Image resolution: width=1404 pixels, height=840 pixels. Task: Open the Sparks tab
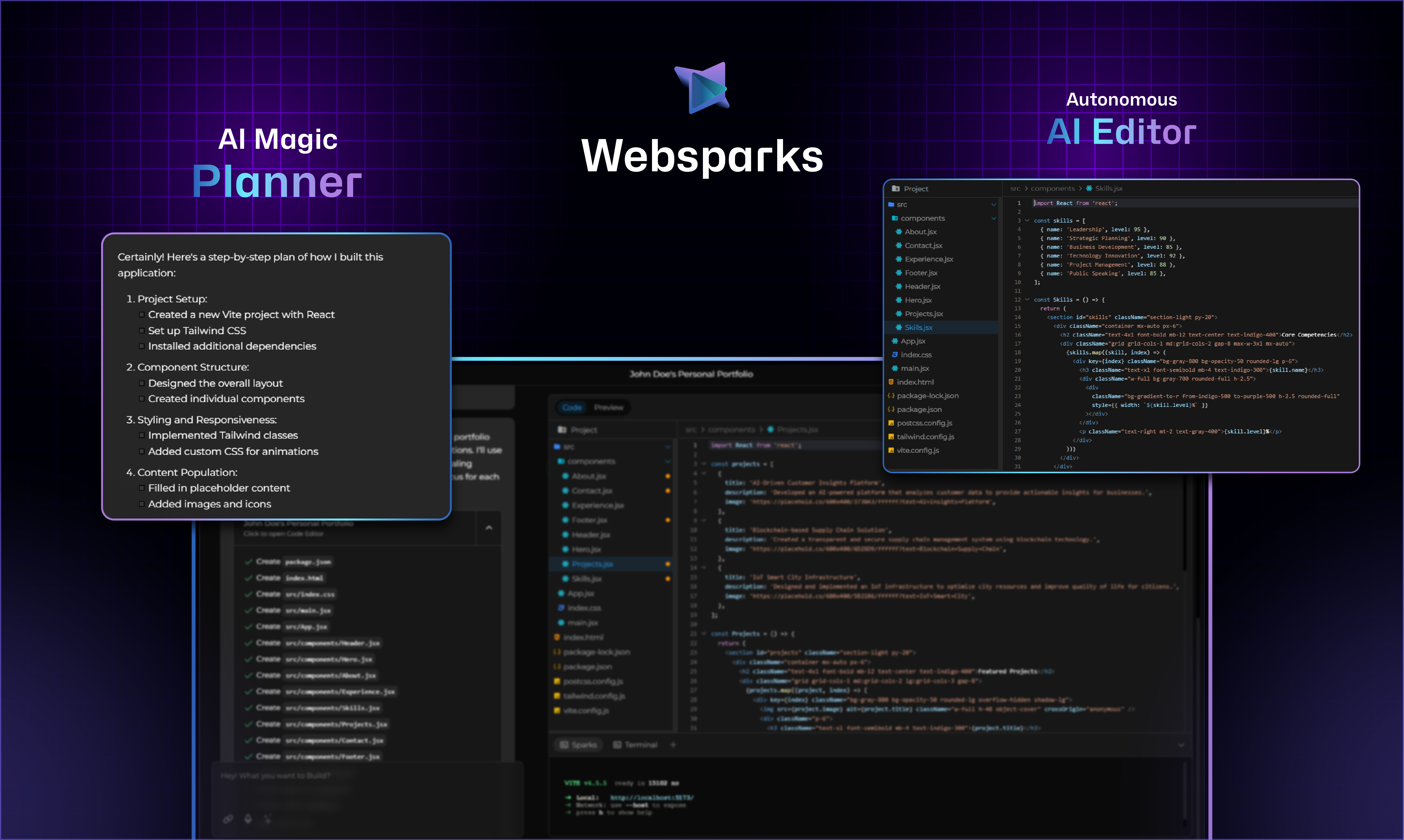578,745
